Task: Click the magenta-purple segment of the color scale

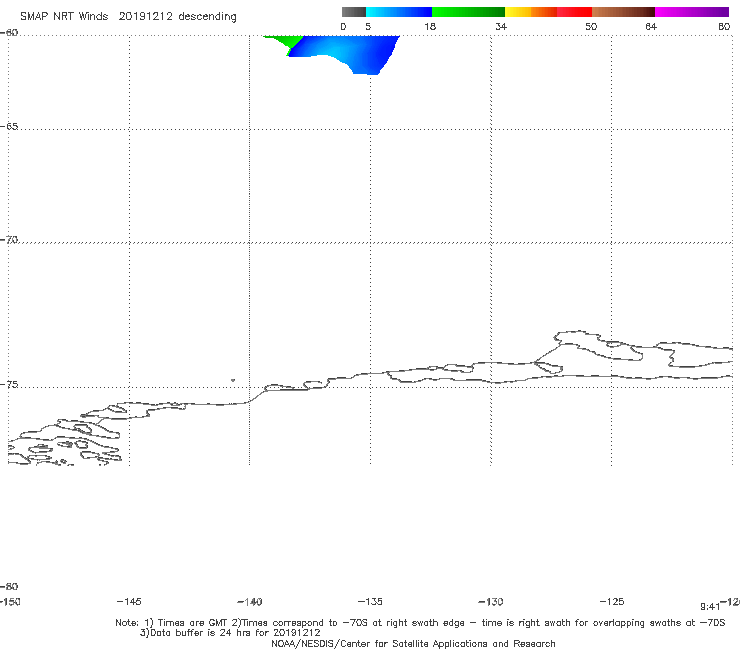Action: 692,12
